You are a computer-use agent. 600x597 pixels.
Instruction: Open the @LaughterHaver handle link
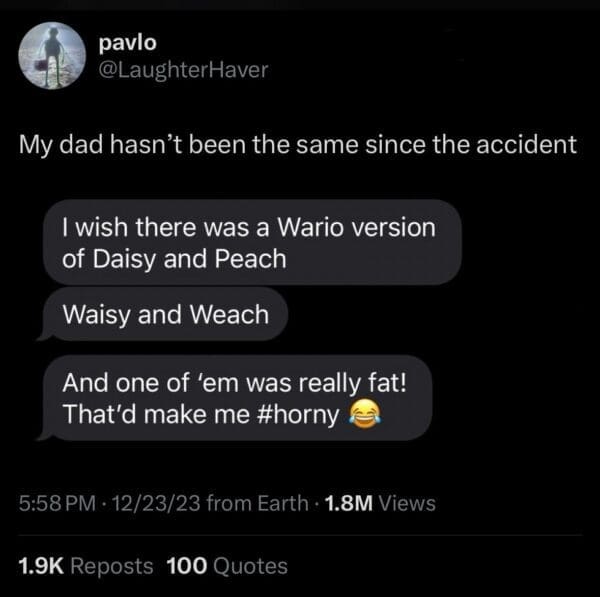pos(184,70)
